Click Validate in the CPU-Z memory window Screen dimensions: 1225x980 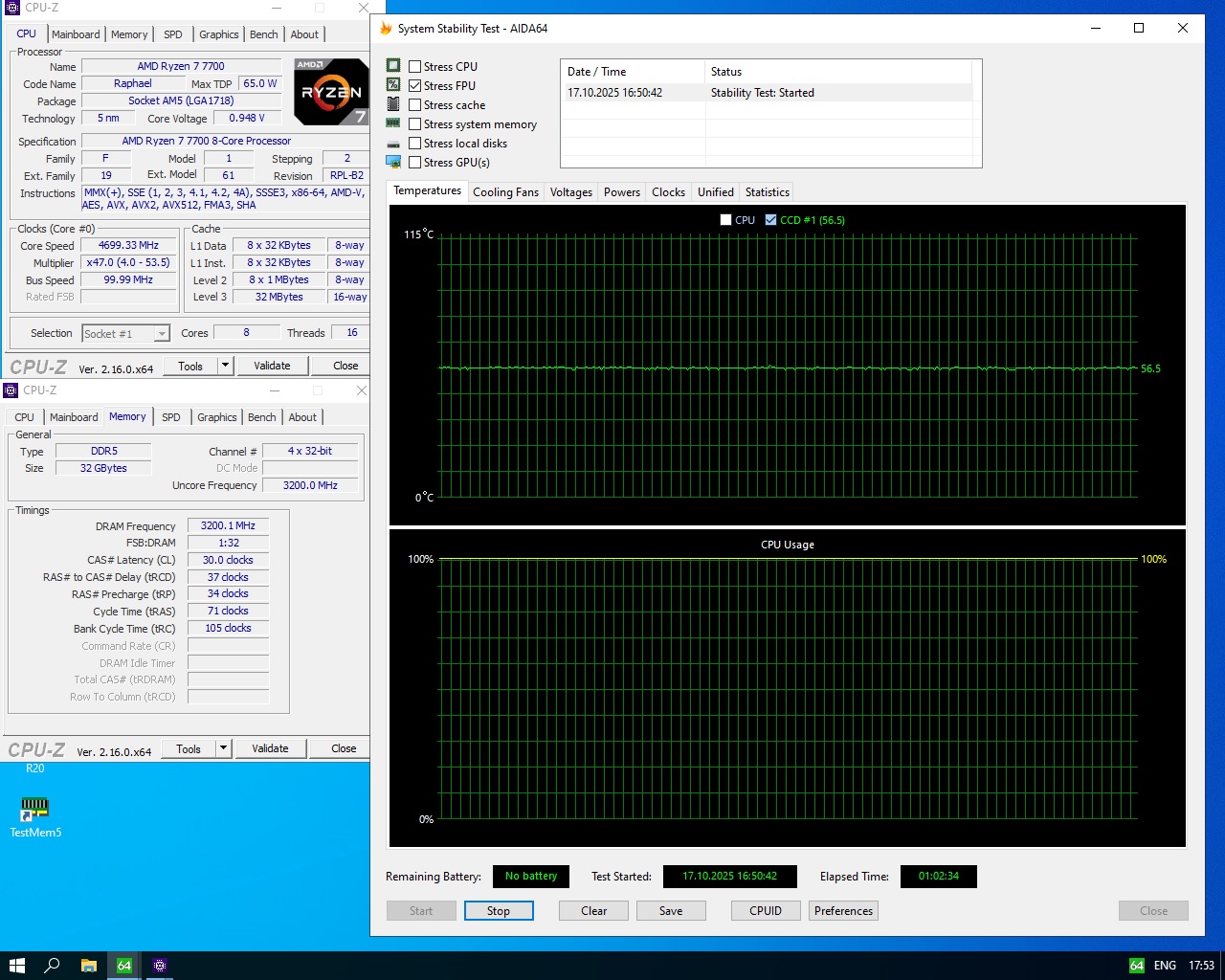coord(270,748)
